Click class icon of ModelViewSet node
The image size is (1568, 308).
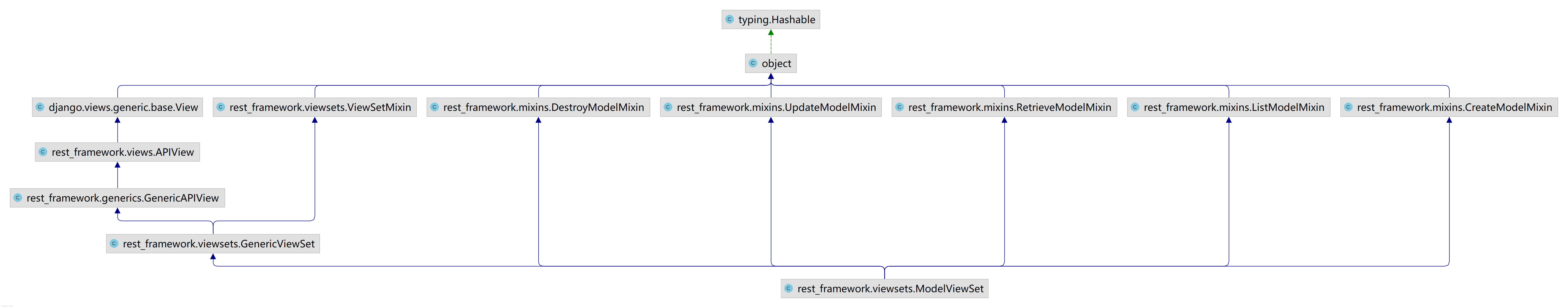tap(789, 289)
